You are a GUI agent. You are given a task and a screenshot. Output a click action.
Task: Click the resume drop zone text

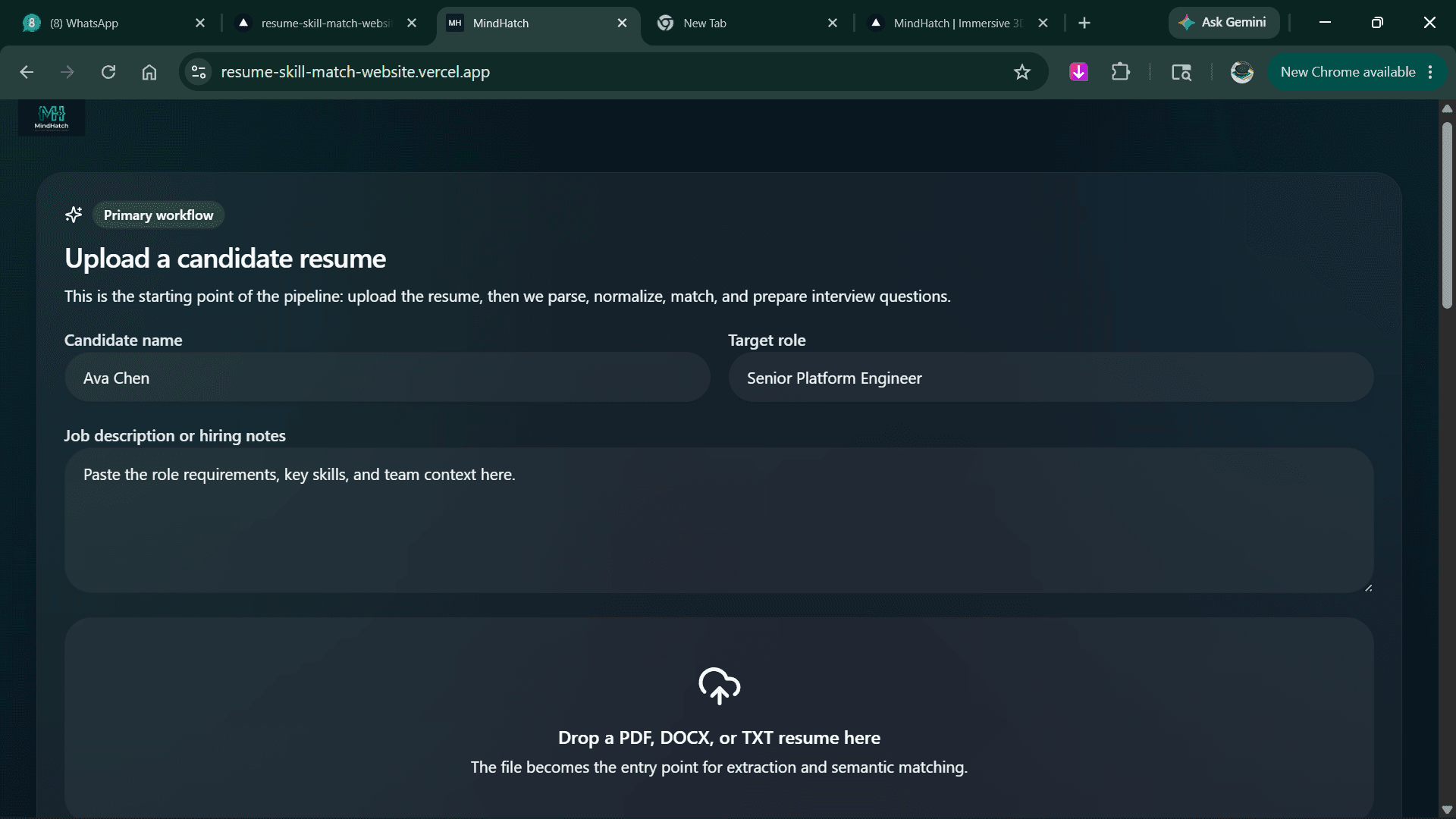point(719,738)
